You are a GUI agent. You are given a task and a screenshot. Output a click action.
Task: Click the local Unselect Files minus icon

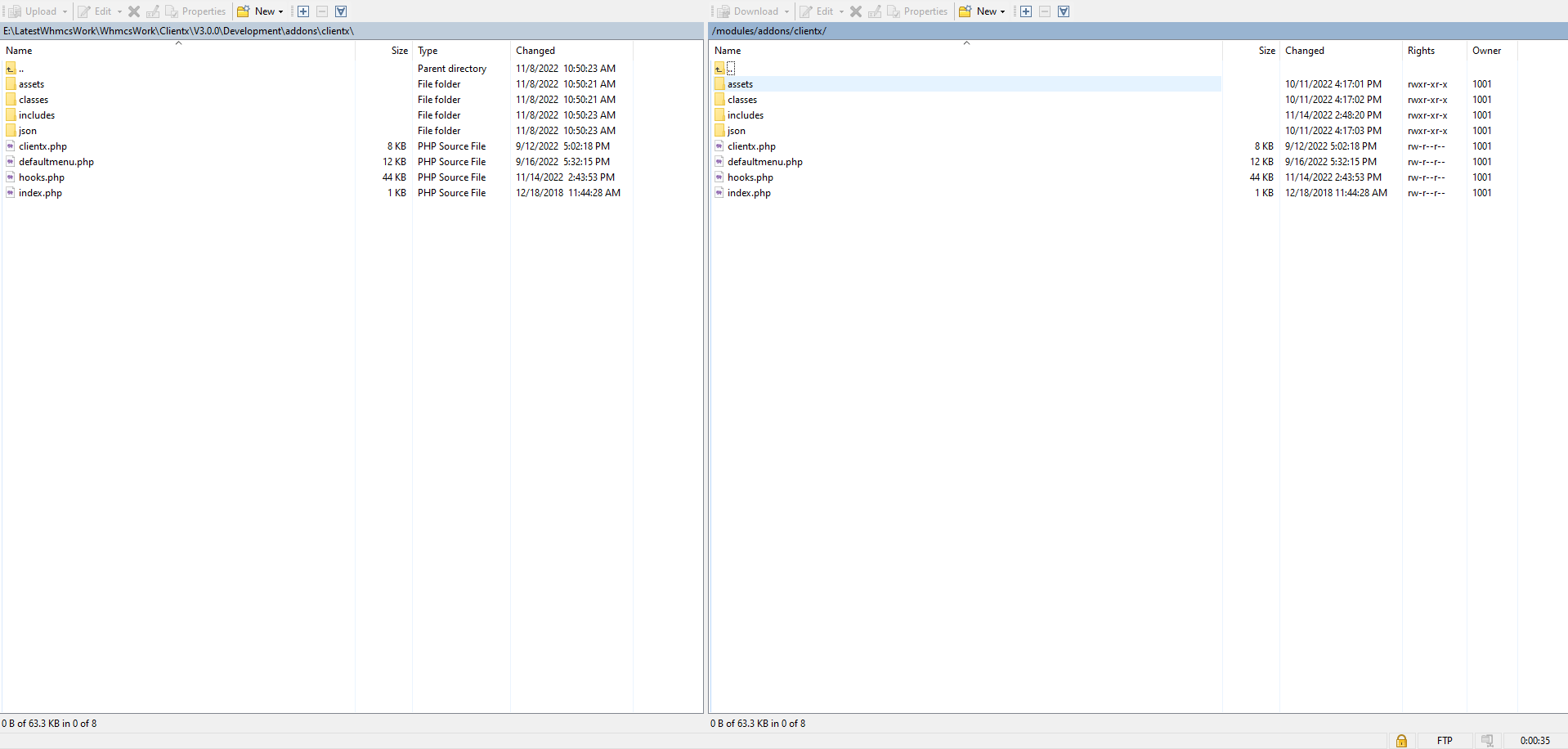[x=322, y=11]
